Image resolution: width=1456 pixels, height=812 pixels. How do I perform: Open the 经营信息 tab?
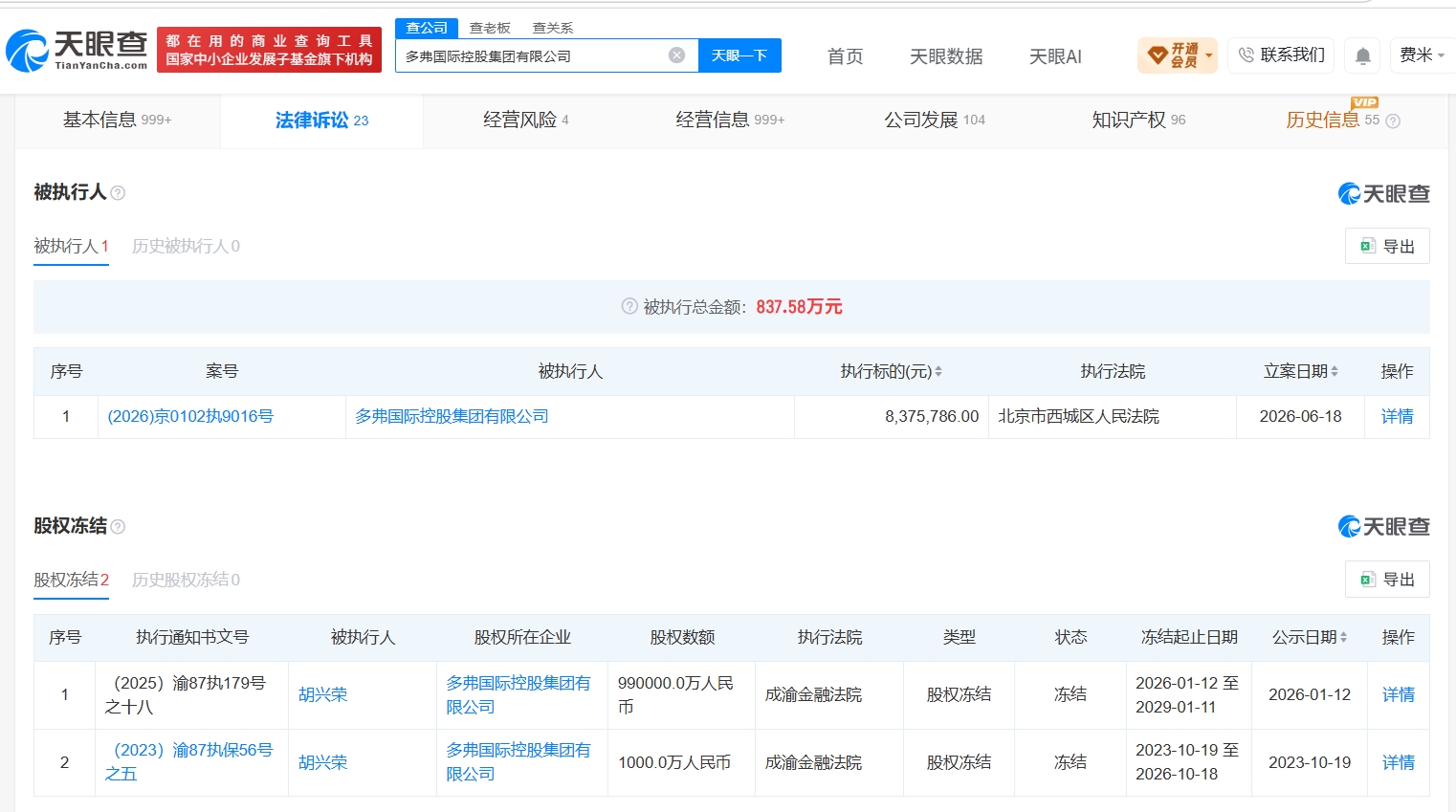(729, 121)
